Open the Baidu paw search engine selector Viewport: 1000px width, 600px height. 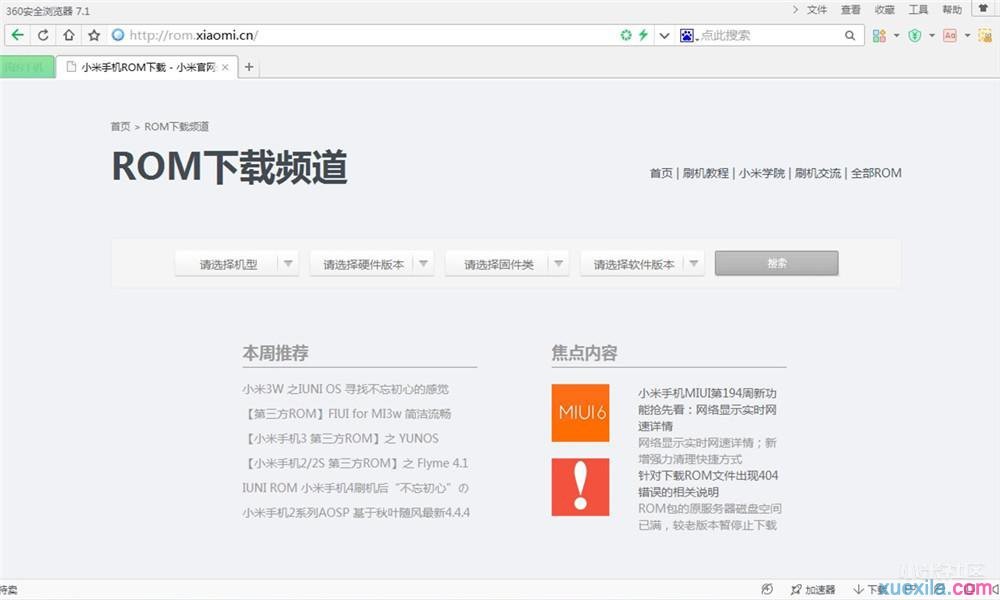pos(687,35)
